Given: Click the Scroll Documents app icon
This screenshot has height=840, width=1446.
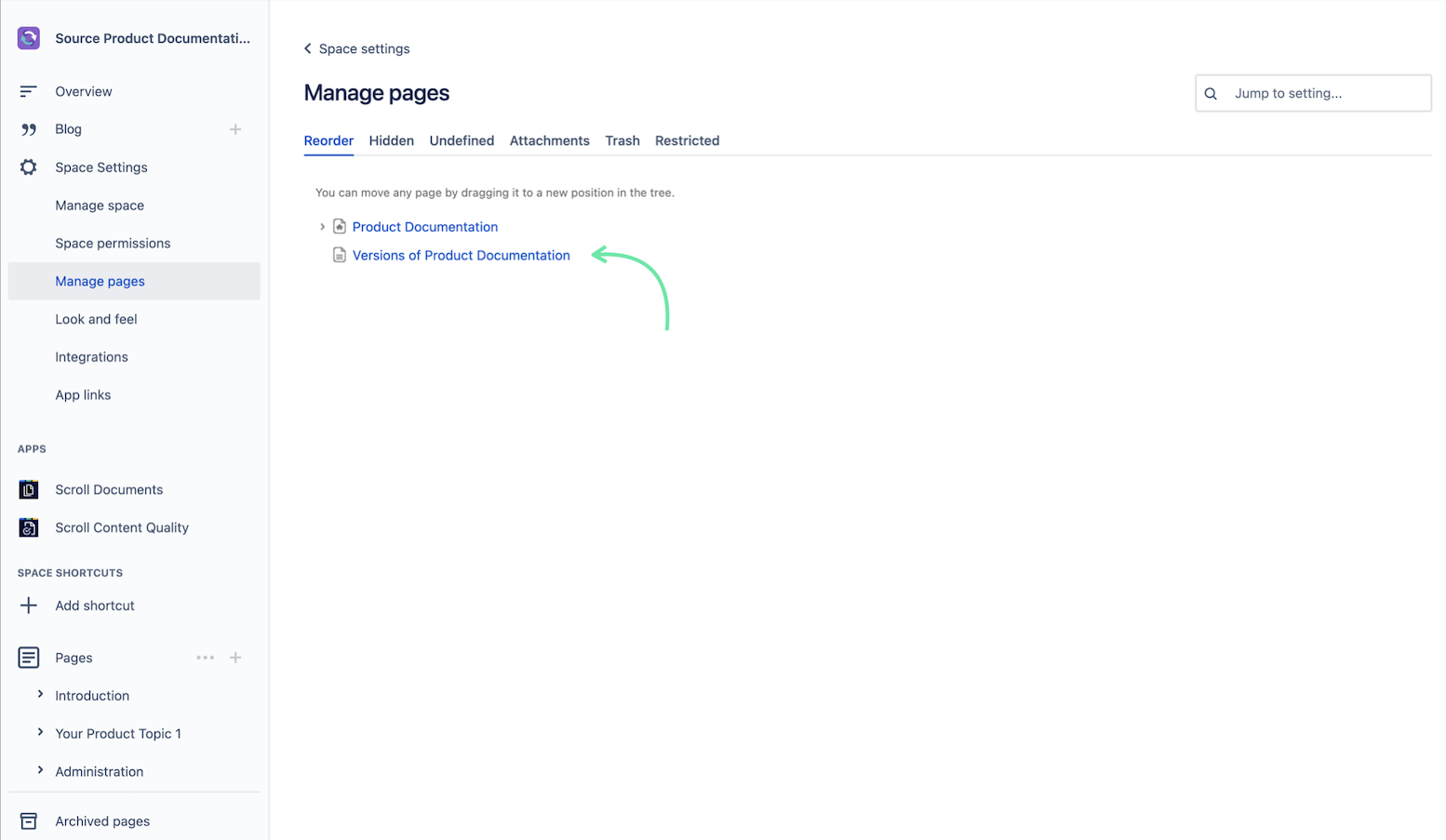Looking at the screenshot, I should [28, 489].
